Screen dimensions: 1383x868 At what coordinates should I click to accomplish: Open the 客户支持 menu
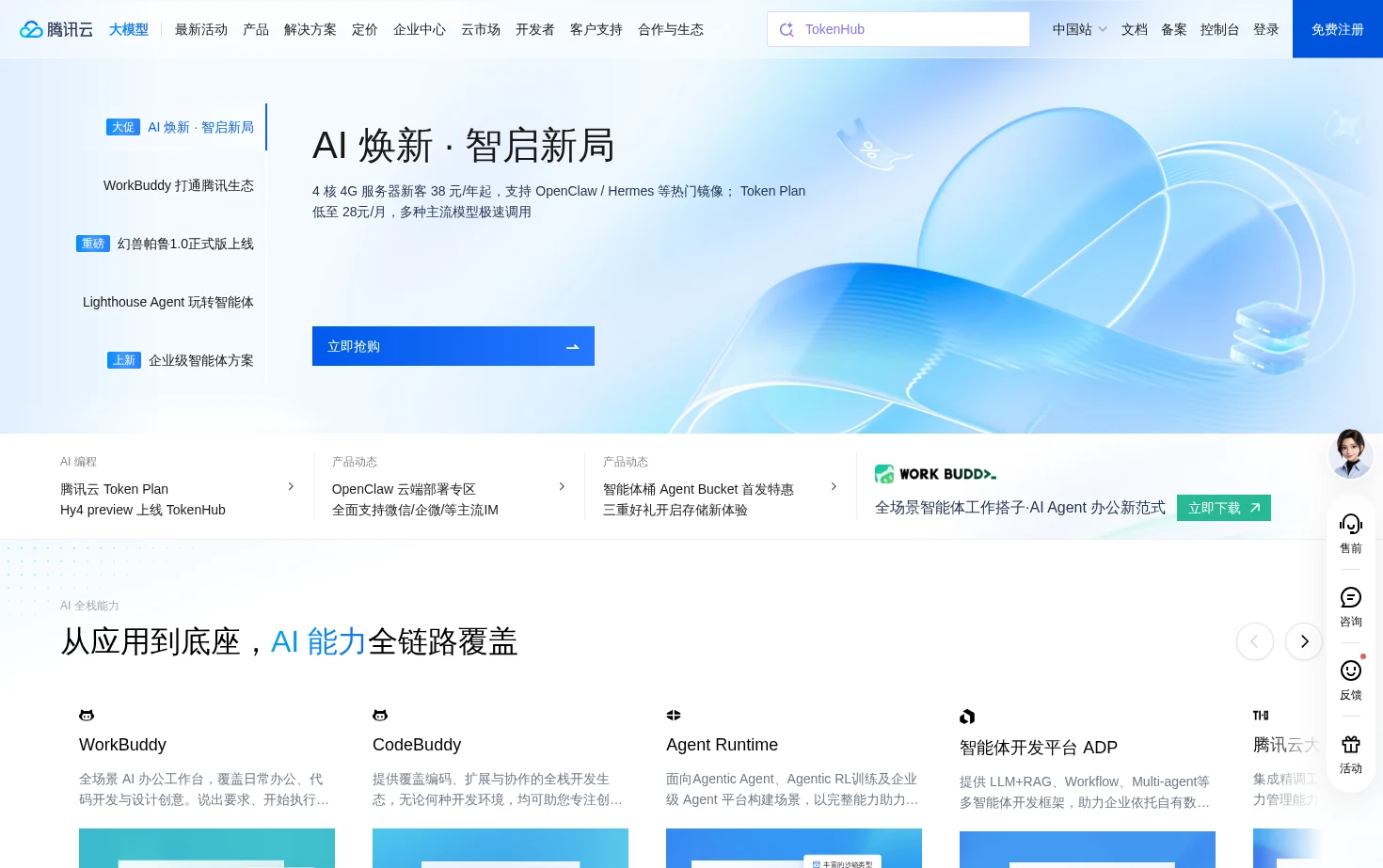pyautogui.click(x=596, y=29)
